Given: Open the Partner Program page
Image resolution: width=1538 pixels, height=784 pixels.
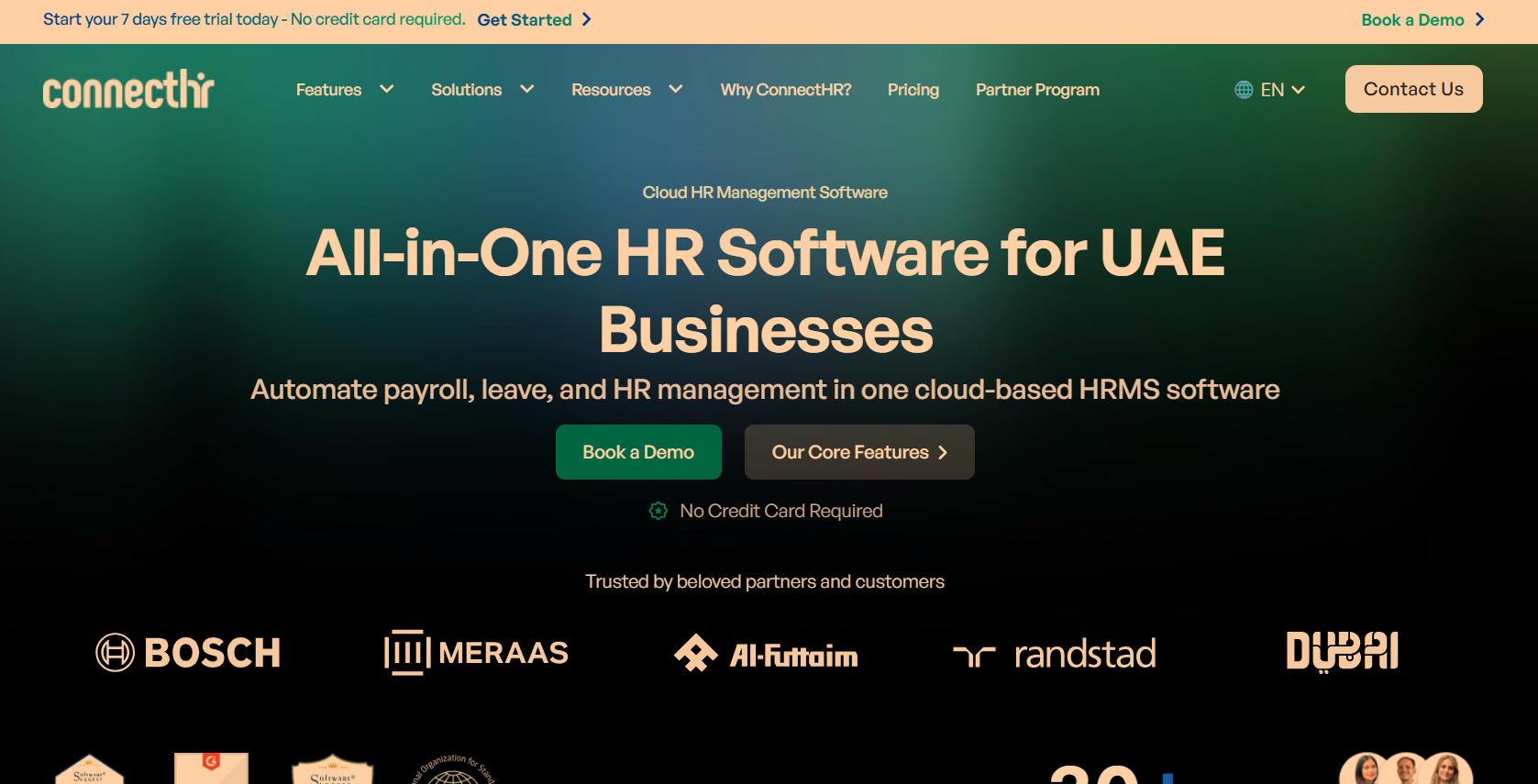Looking at the screenshot, I should [1037, 90].
